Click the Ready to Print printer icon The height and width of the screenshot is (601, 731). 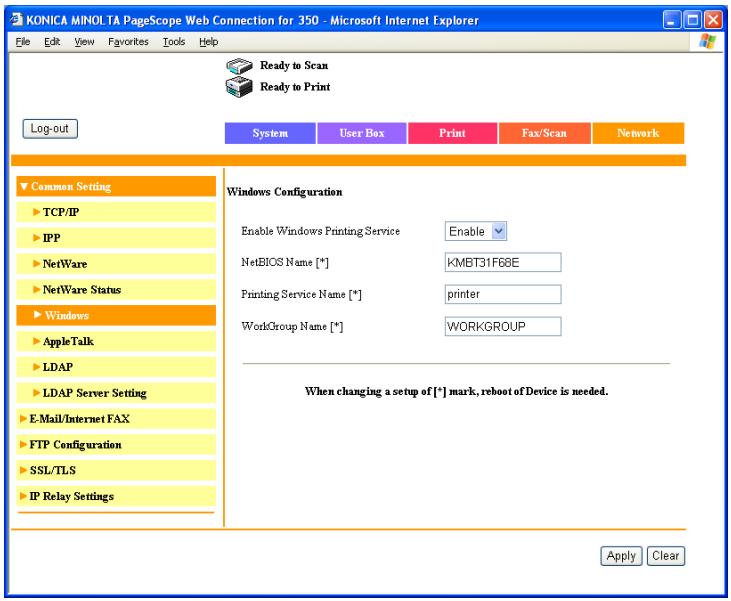[239, 87]
